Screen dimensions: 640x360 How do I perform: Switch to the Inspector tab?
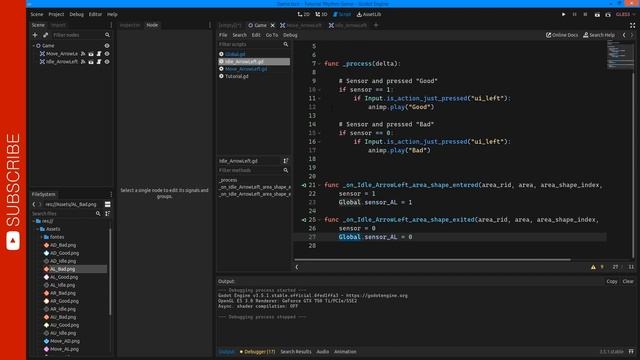pos(130,25)
